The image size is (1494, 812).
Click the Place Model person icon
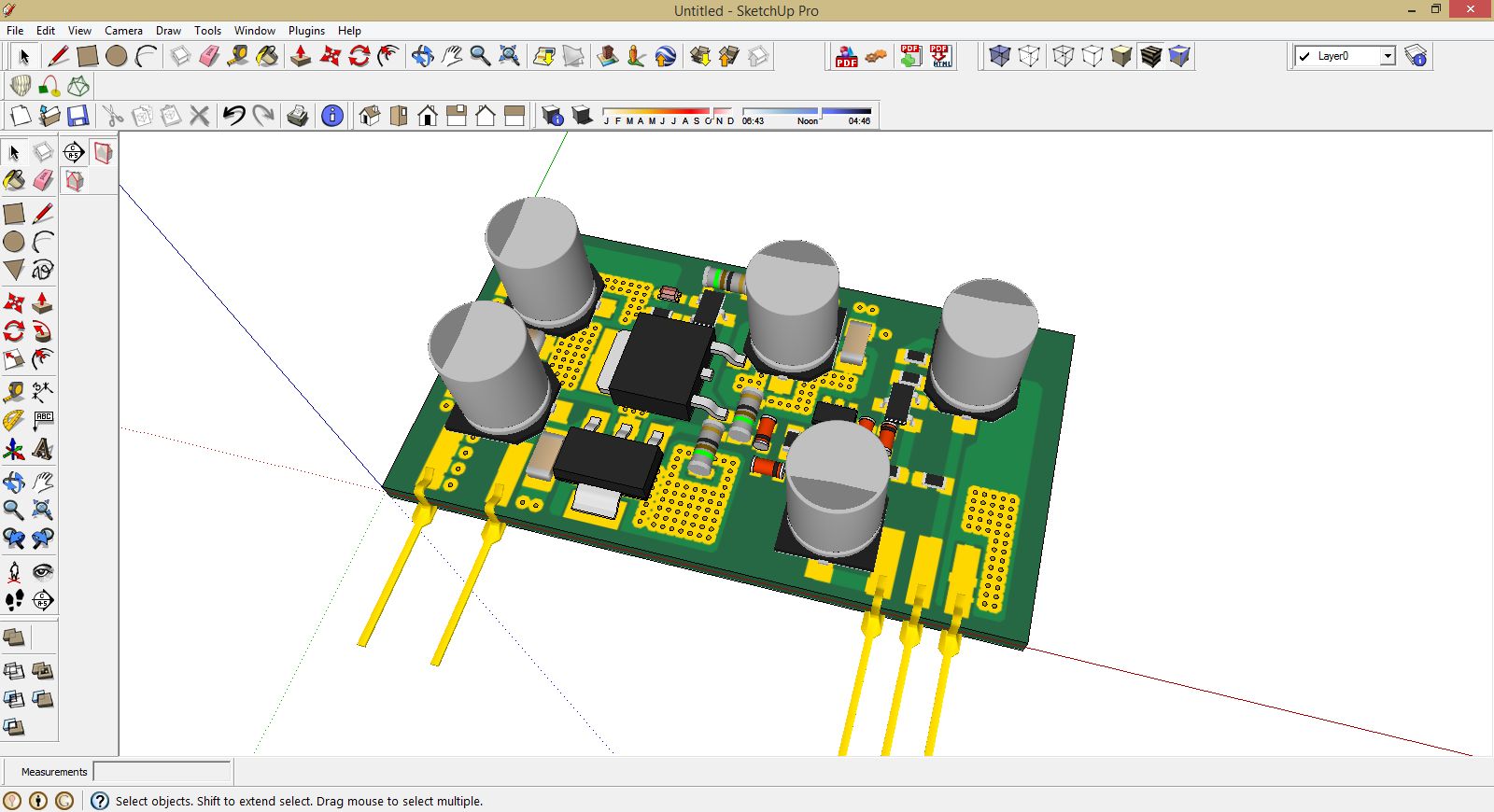637,56
